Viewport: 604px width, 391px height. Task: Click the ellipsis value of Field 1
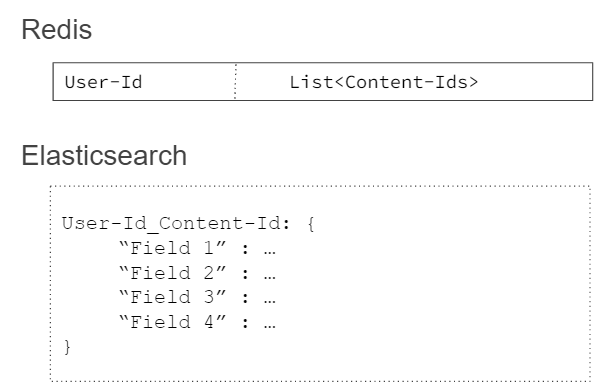tap(270, 253)
